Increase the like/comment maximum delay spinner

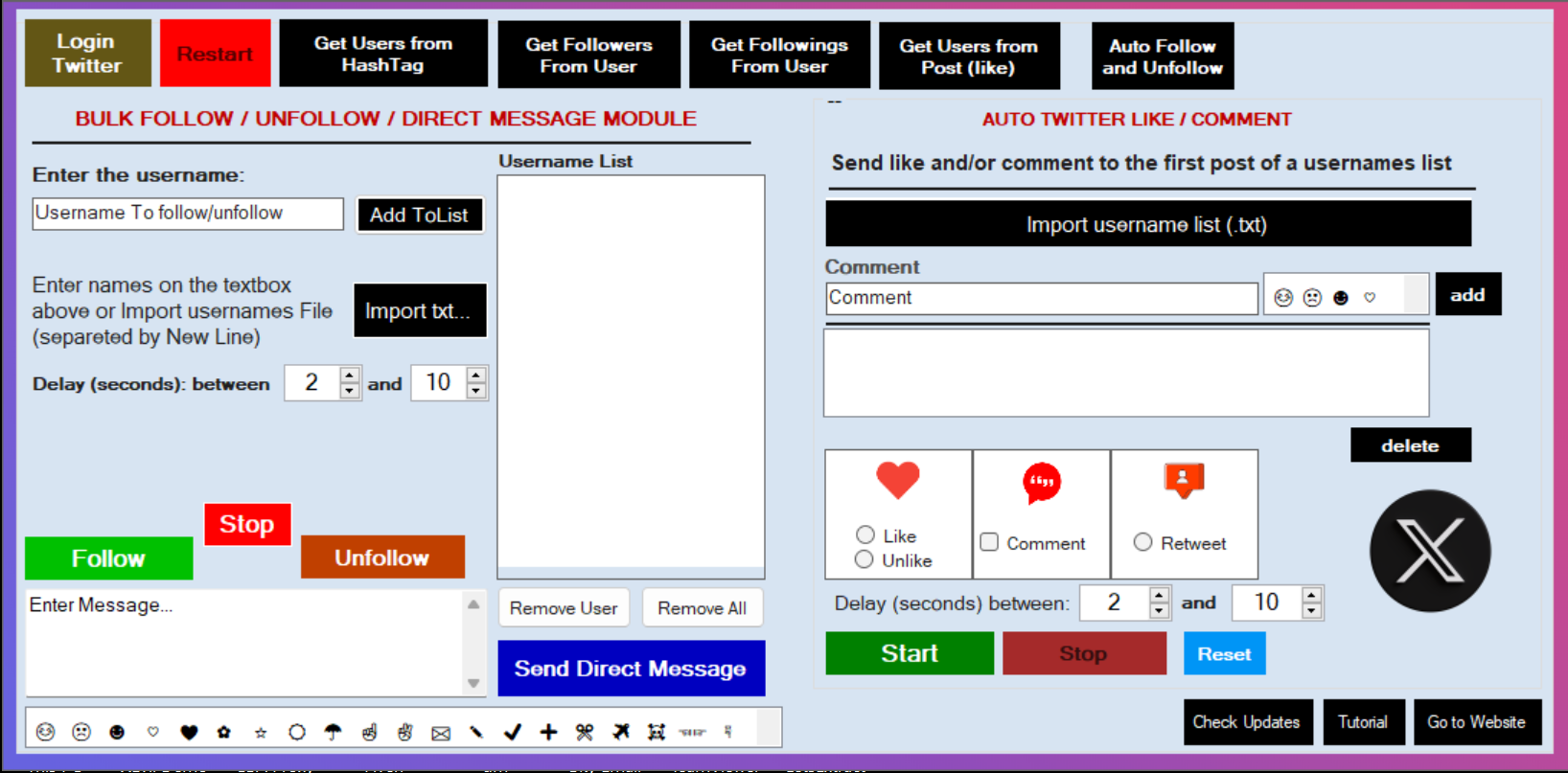tap(1311, 595)
